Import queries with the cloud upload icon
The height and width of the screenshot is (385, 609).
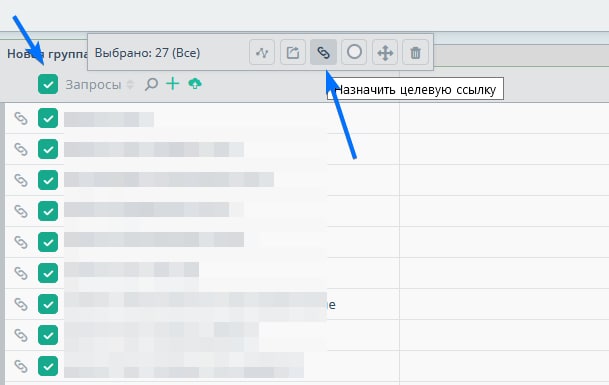point(195,84)
